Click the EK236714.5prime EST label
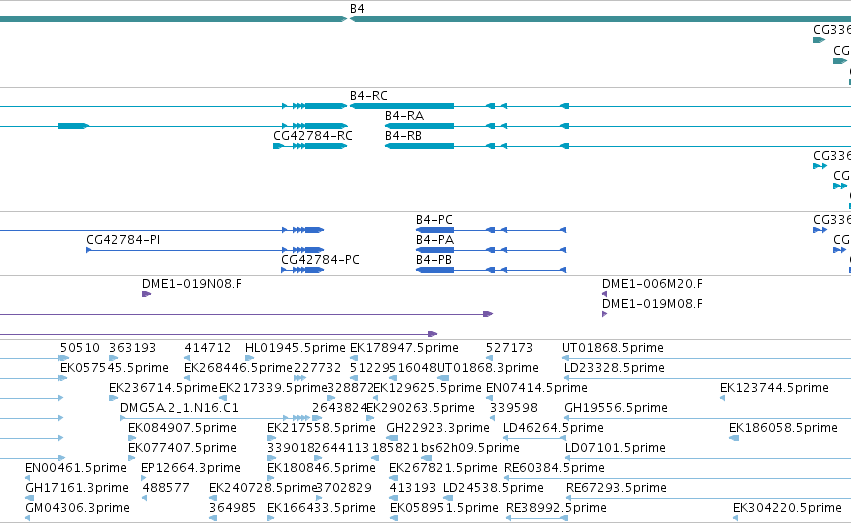The width and height of the screenshot is (851, 523). pyautogui.click(x=163, y=388)
